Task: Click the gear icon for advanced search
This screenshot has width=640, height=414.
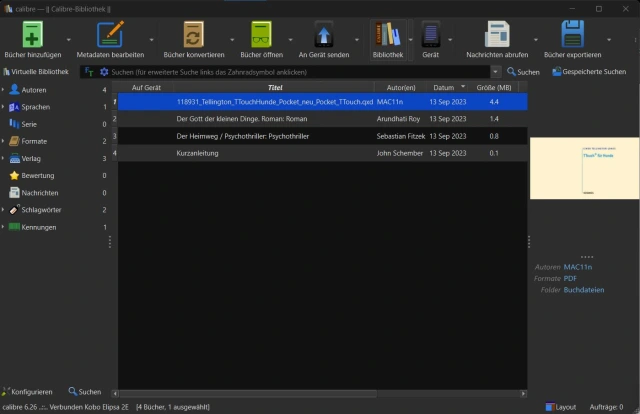Action: (x=103, y=72)
